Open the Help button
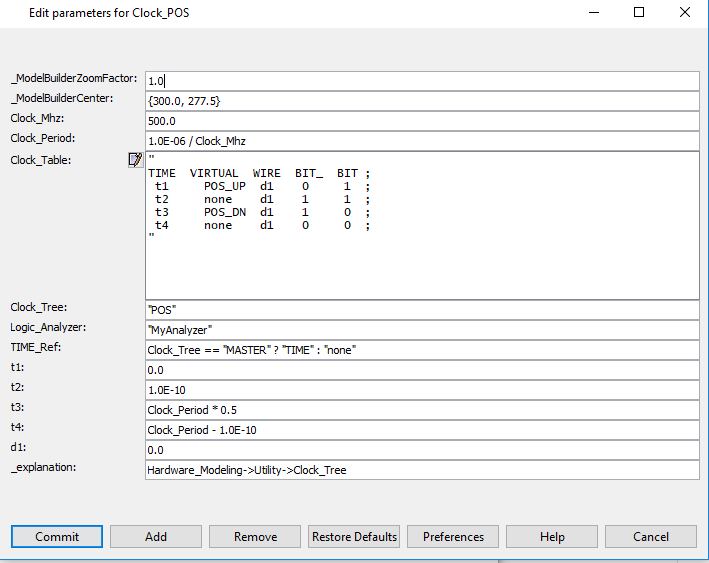Viewport: 709px width, 563px height. click(x=552, y=537)
